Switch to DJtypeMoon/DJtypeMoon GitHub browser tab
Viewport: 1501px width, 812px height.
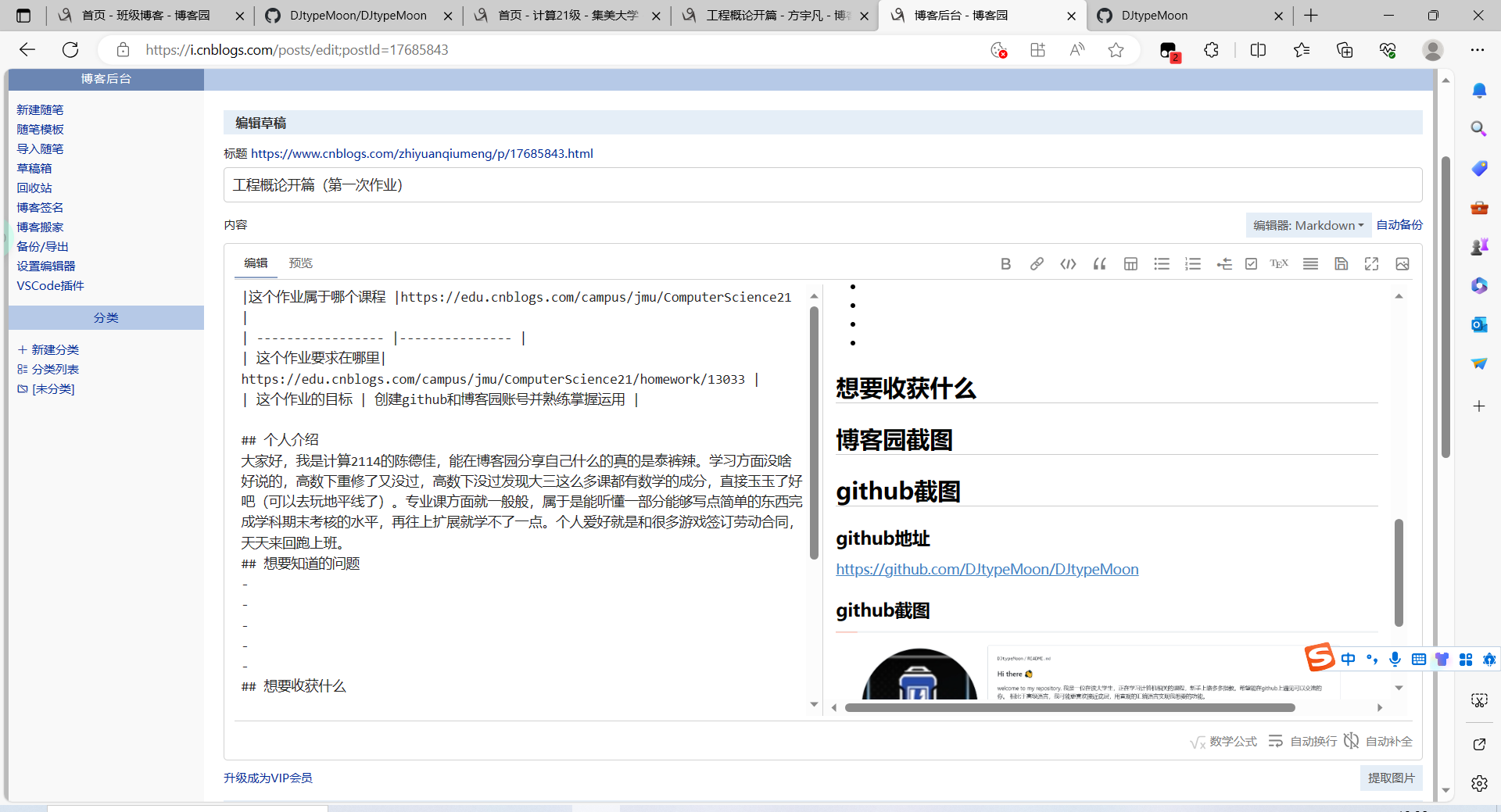coord(358,16)
